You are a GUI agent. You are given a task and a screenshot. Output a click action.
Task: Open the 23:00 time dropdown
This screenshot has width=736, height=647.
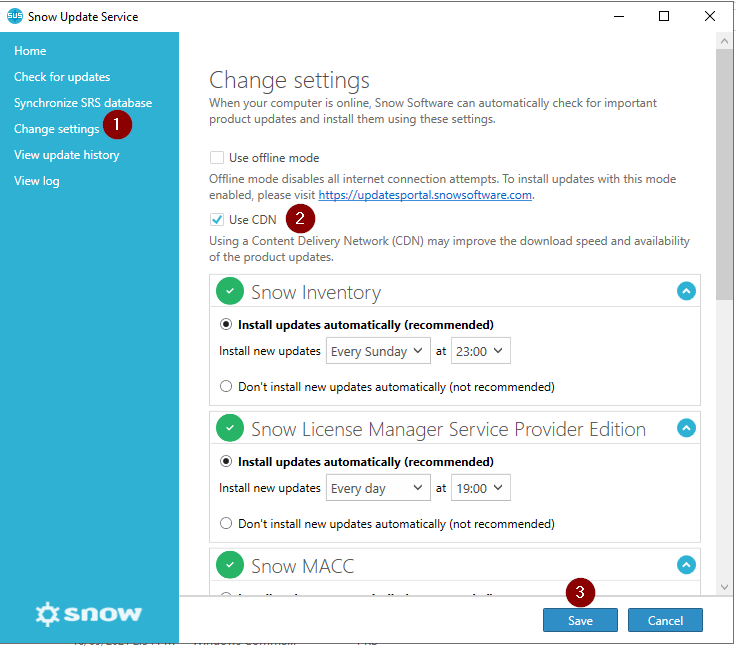tap(481, 351)
